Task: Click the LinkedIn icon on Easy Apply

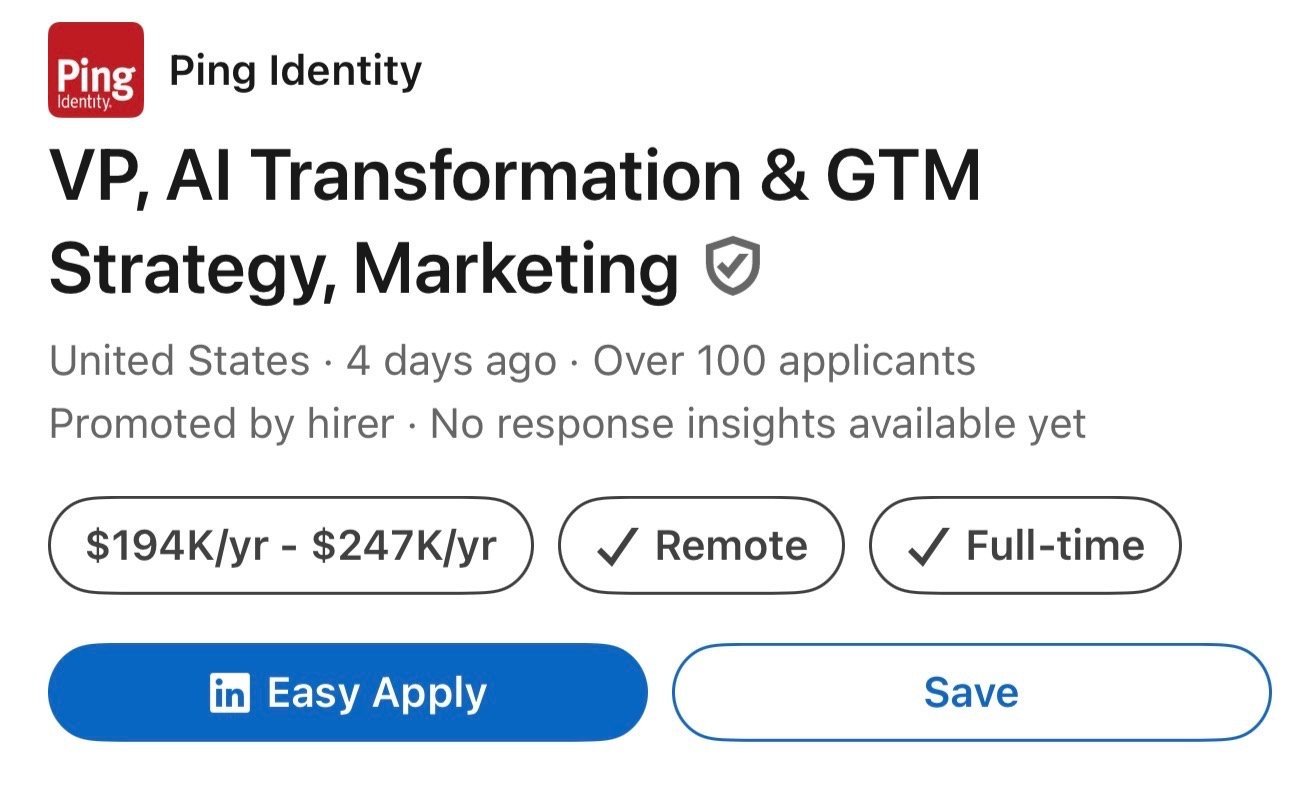Action: [229, 693]
